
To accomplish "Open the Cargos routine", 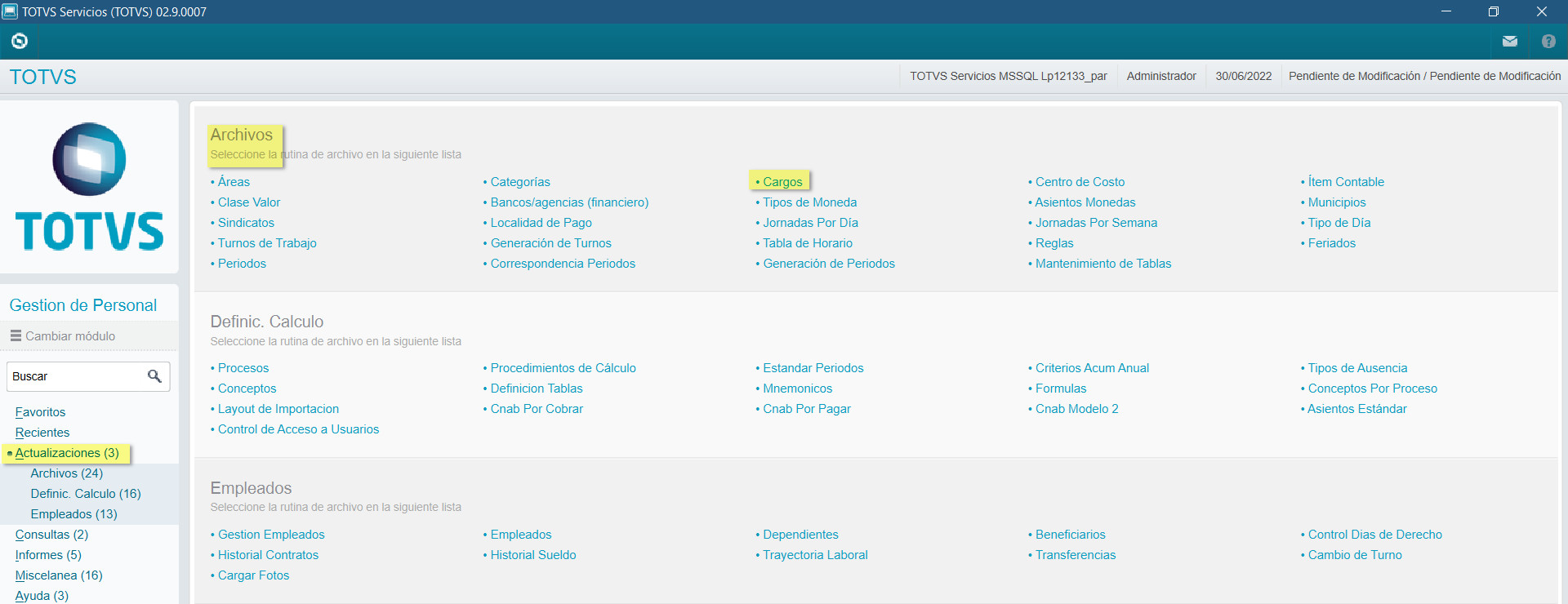I will coord(782,182).
